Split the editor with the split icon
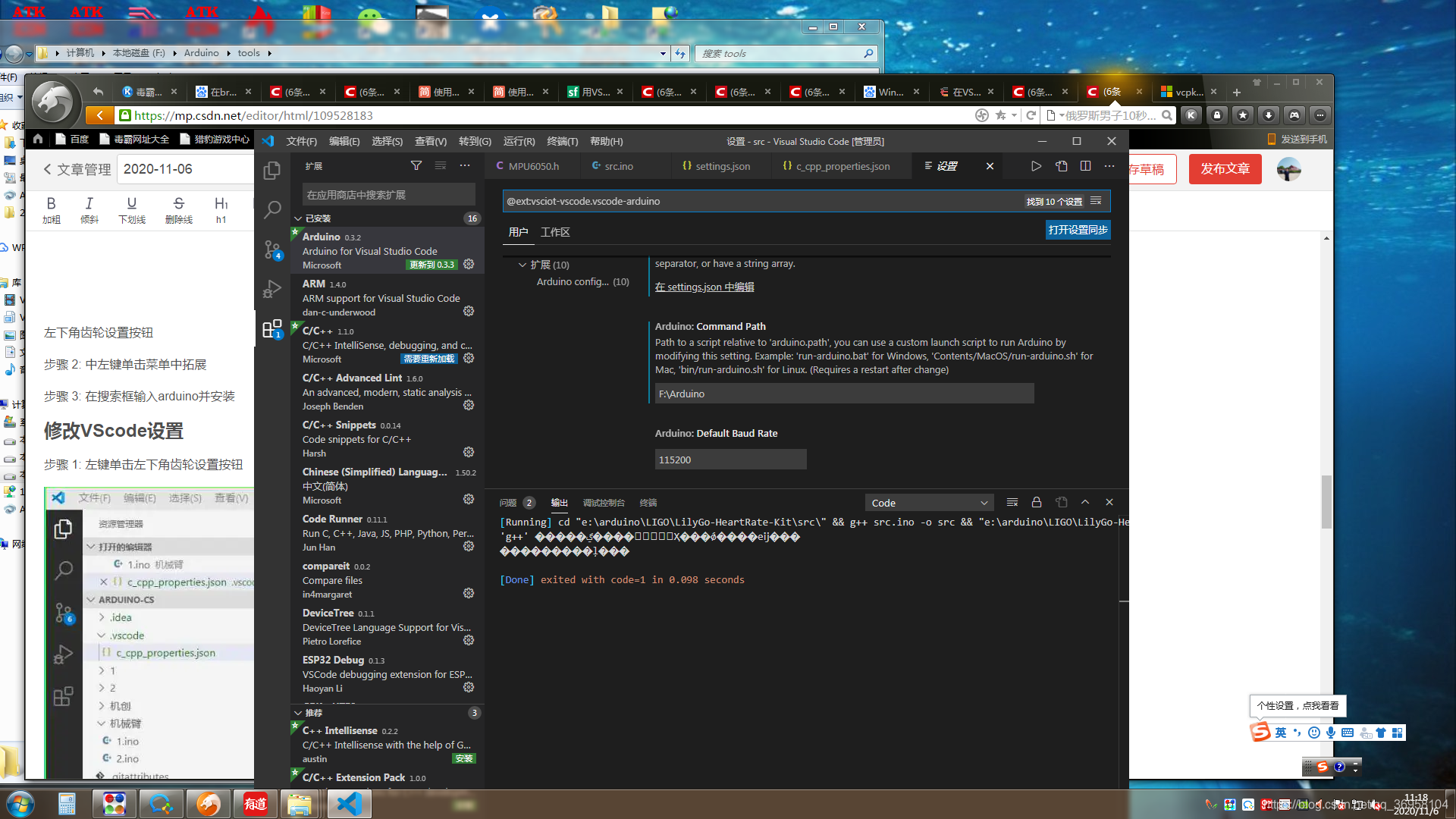Viewport: 1456px width, 819px height. click(x=1085, y=165)
